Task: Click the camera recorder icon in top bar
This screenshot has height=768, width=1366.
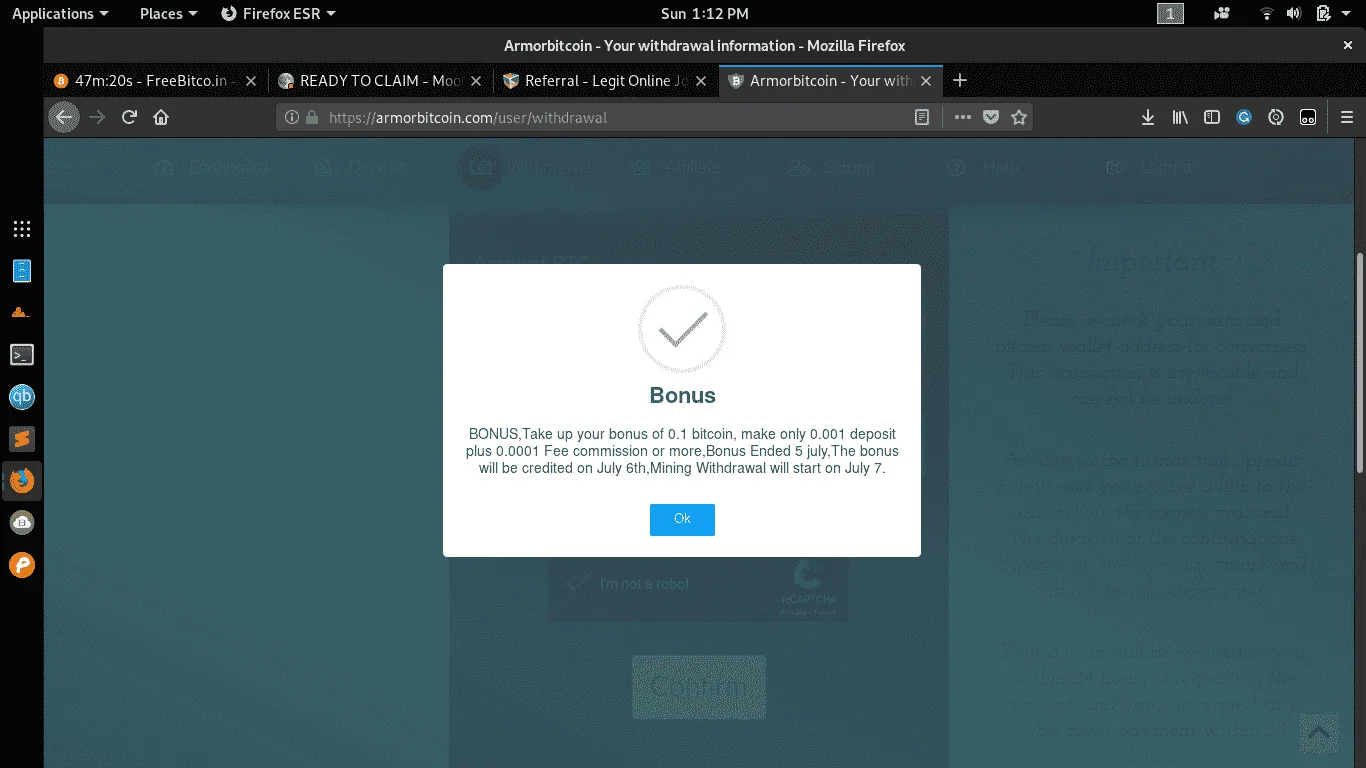Action: 1221,13
